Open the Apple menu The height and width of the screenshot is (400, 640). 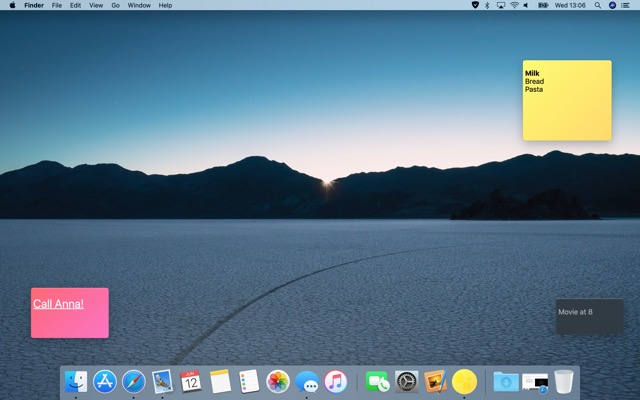(12, 5)
